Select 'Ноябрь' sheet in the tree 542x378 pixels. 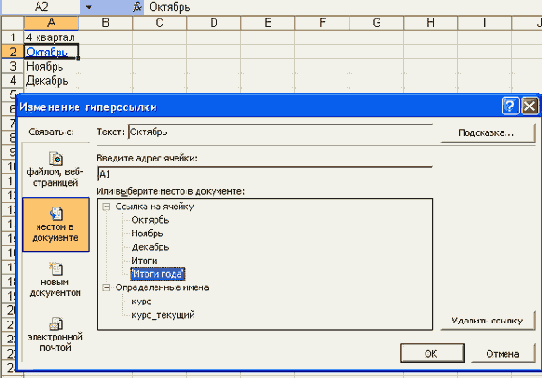[x=147, y=234]
